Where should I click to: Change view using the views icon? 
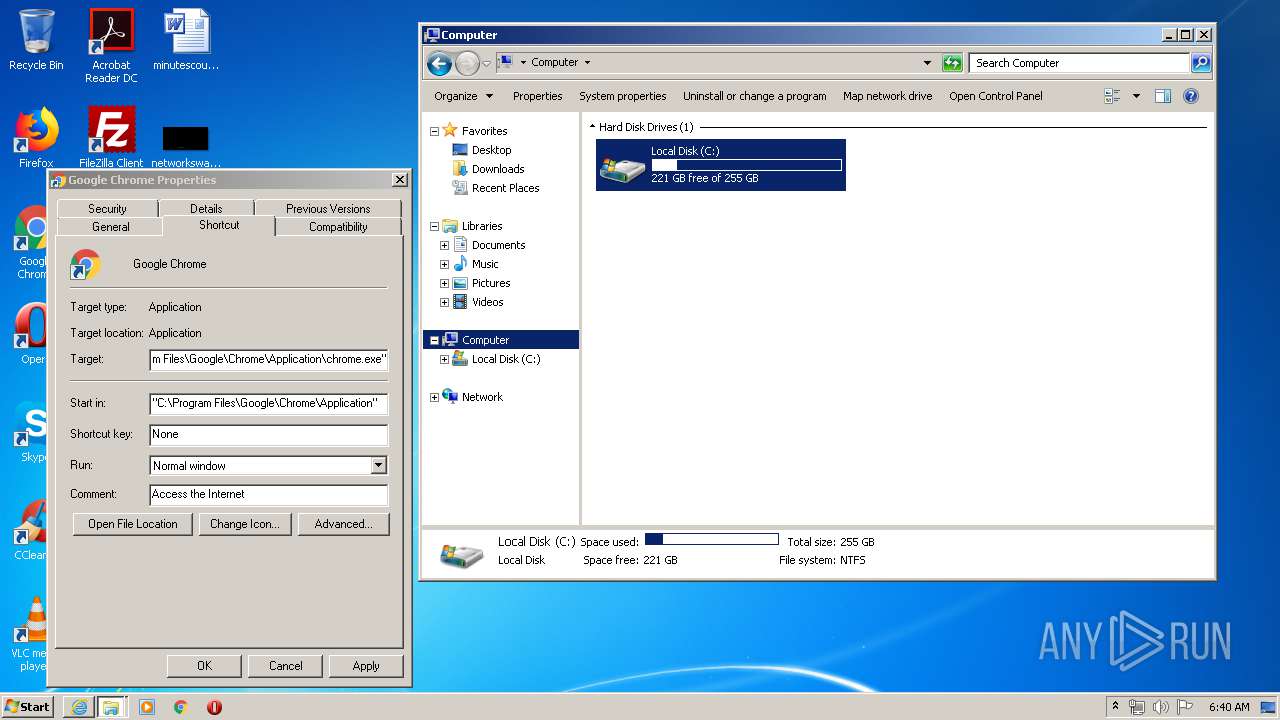pyautogui.click(x=1112, y=96)
